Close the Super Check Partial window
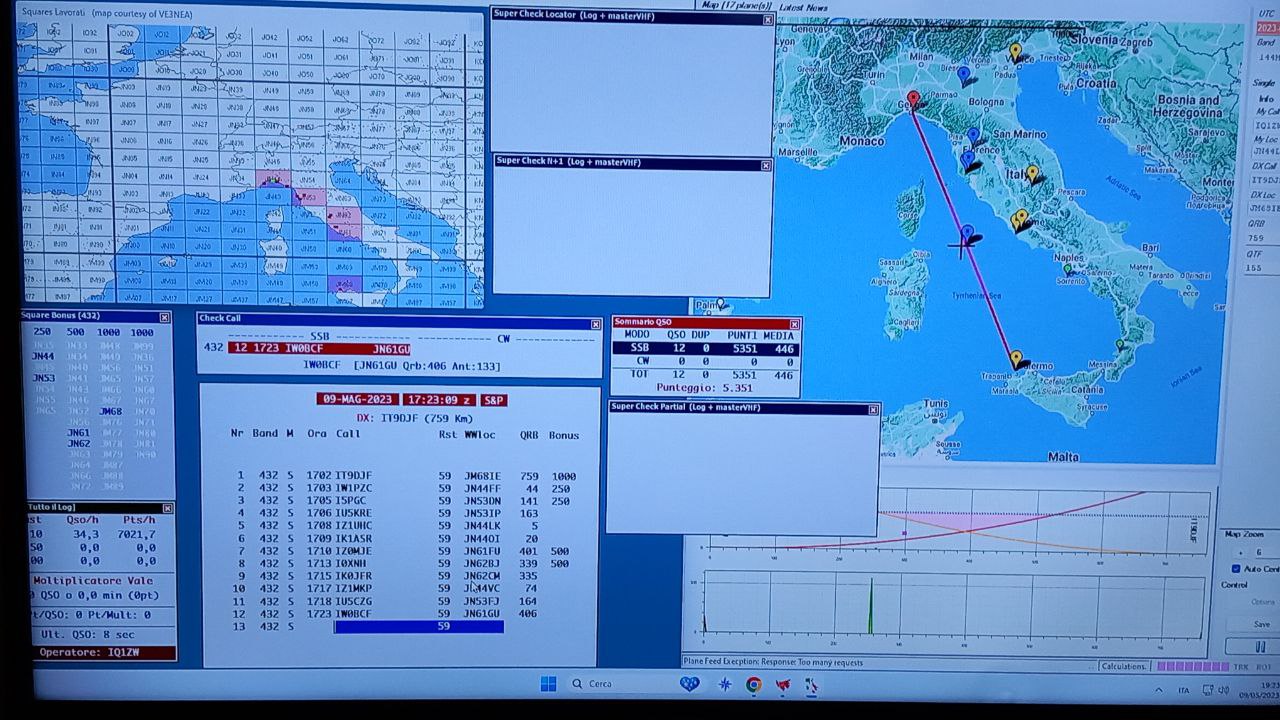 [873, 409]
